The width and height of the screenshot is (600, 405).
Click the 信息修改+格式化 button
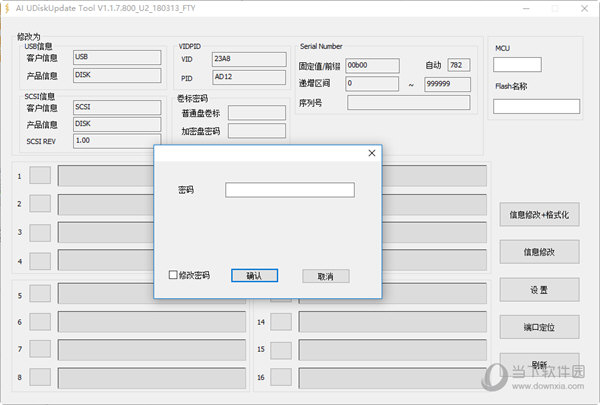click(x=539, y=215)
